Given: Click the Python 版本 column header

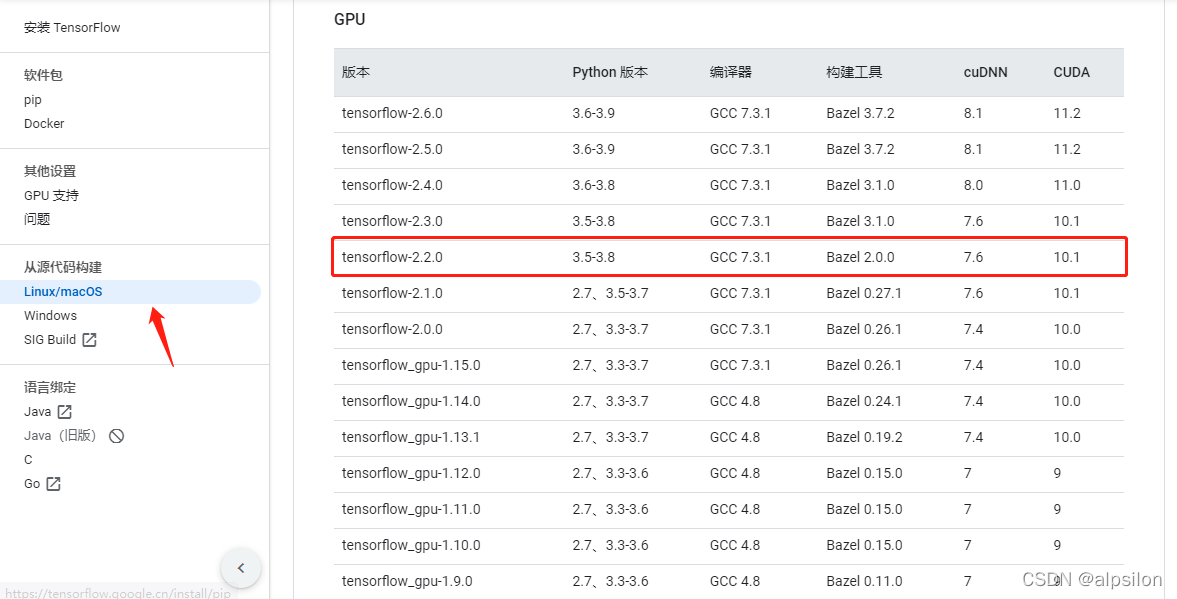Looking at the screenshot, I should coord(610,72).
